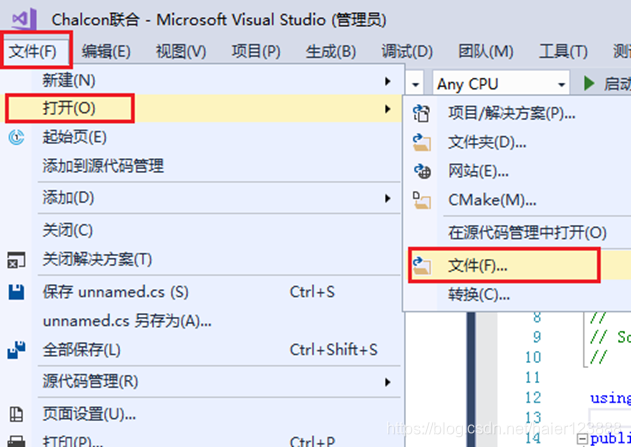This screenshot has height=447, width=631.
Task: Open the Debug (调试) menu
Action: (x=406, y=51)
